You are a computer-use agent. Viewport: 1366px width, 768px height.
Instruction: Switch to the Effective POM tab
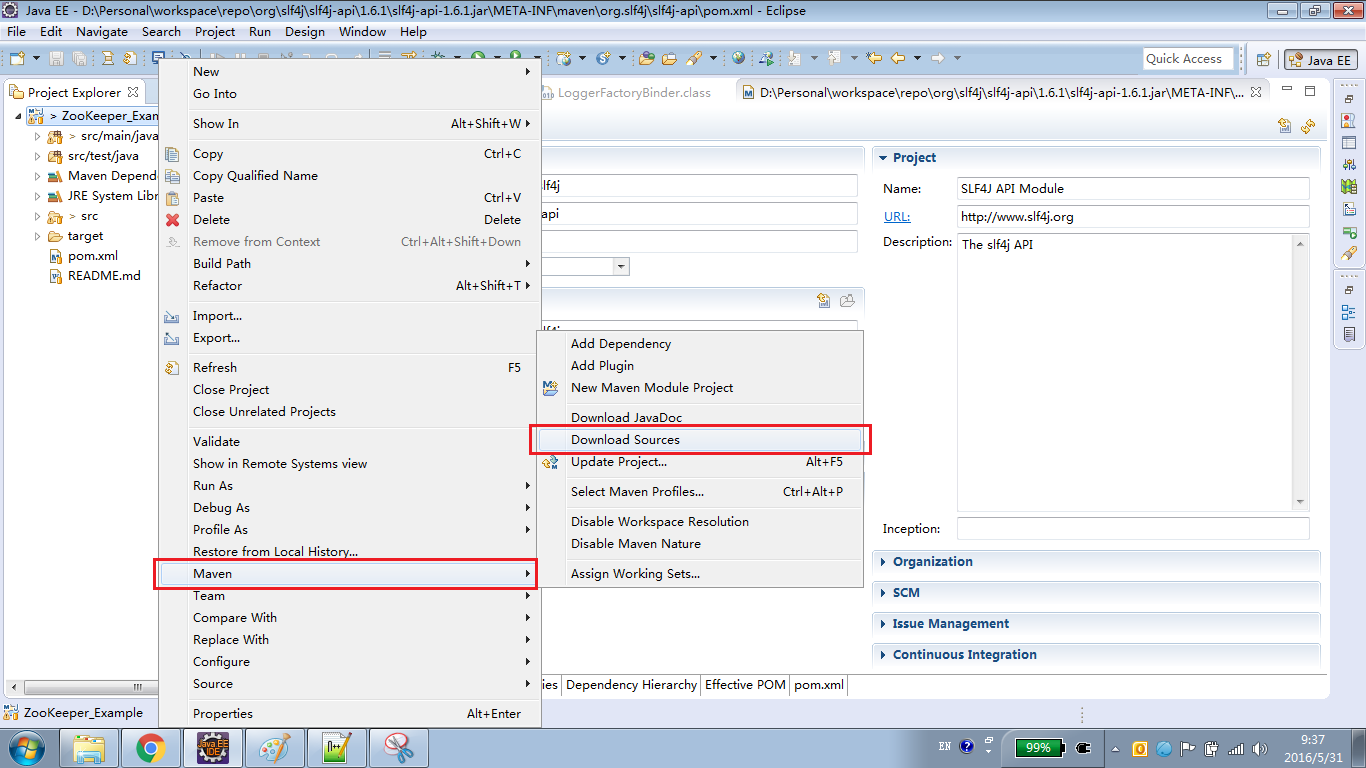pos(745,685)
